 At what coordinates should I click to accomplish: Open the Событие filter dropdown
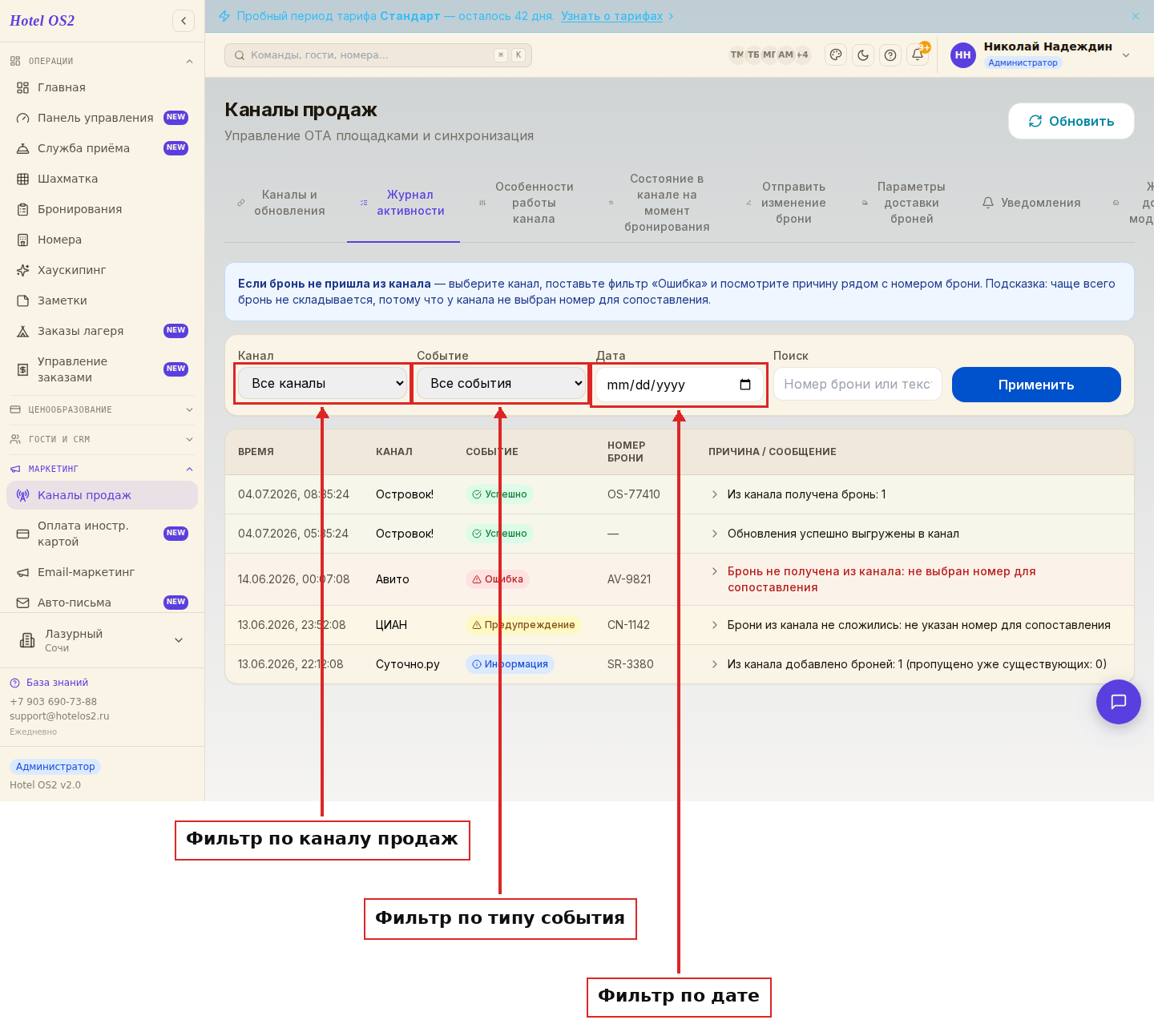pyautogui.click(x=502, y=384)
